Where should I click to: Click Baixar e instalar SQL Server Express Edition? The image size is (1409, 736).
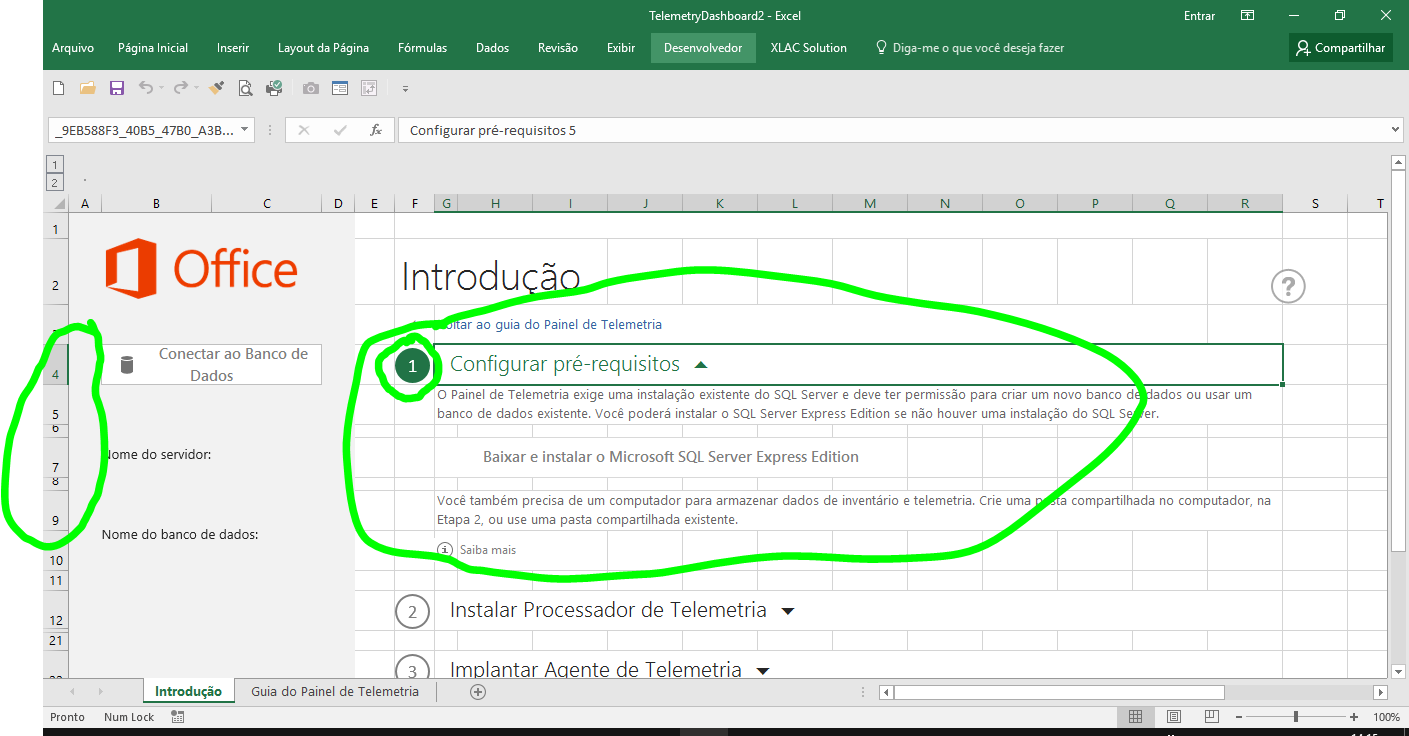point(671,457)
